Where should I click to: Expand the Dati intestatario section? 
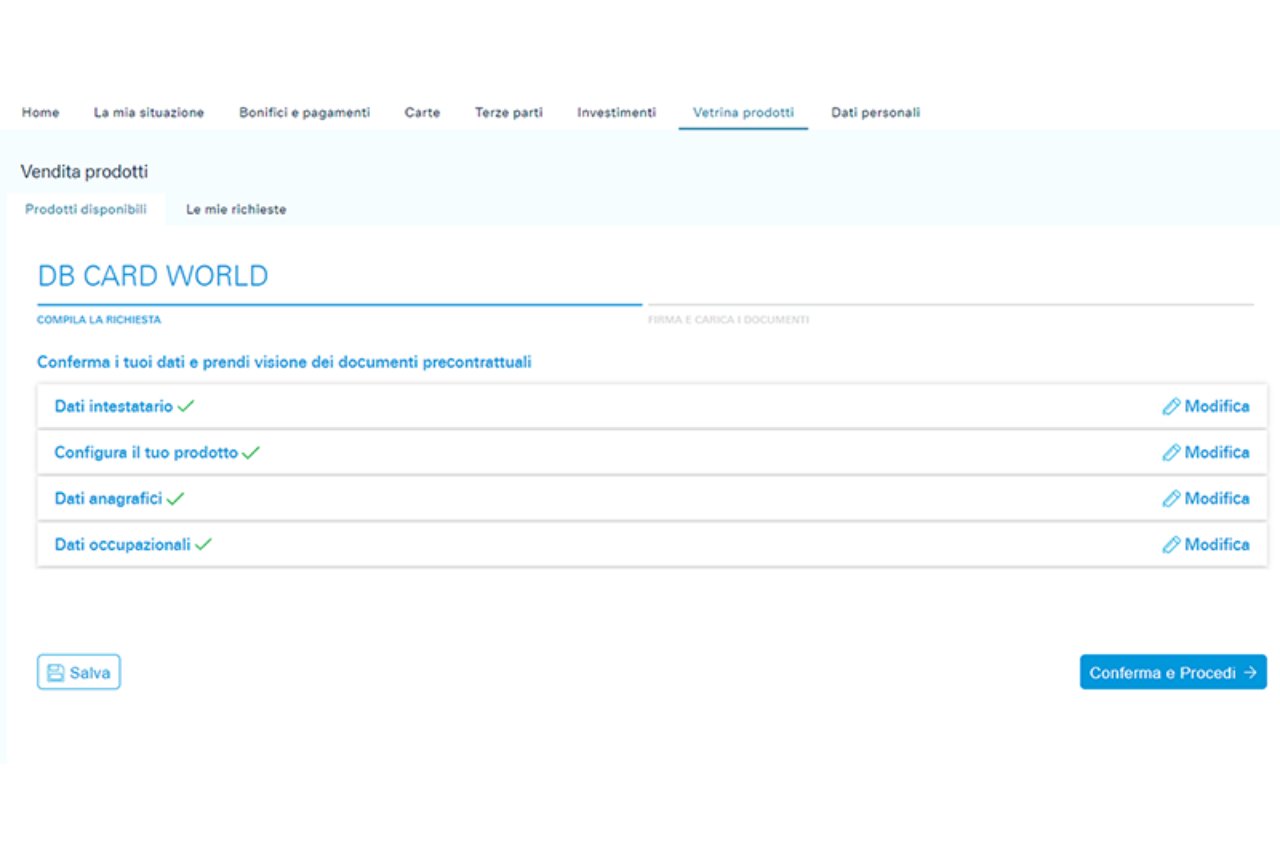pyautogui.click(x=113, y=407)
